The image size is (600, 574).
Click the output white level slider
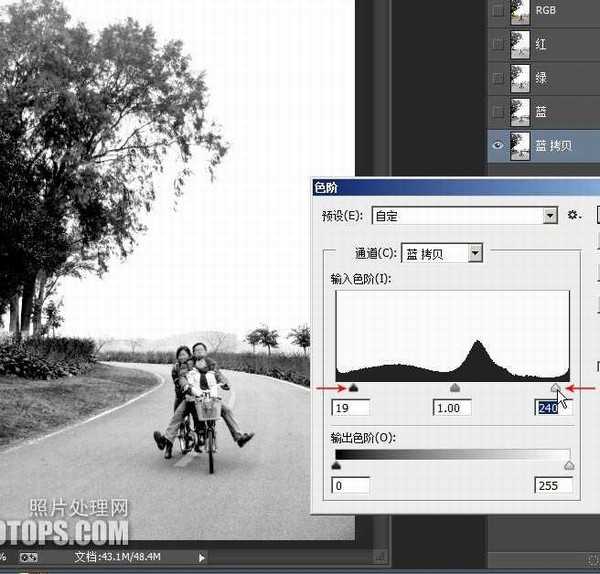[569, 465]
